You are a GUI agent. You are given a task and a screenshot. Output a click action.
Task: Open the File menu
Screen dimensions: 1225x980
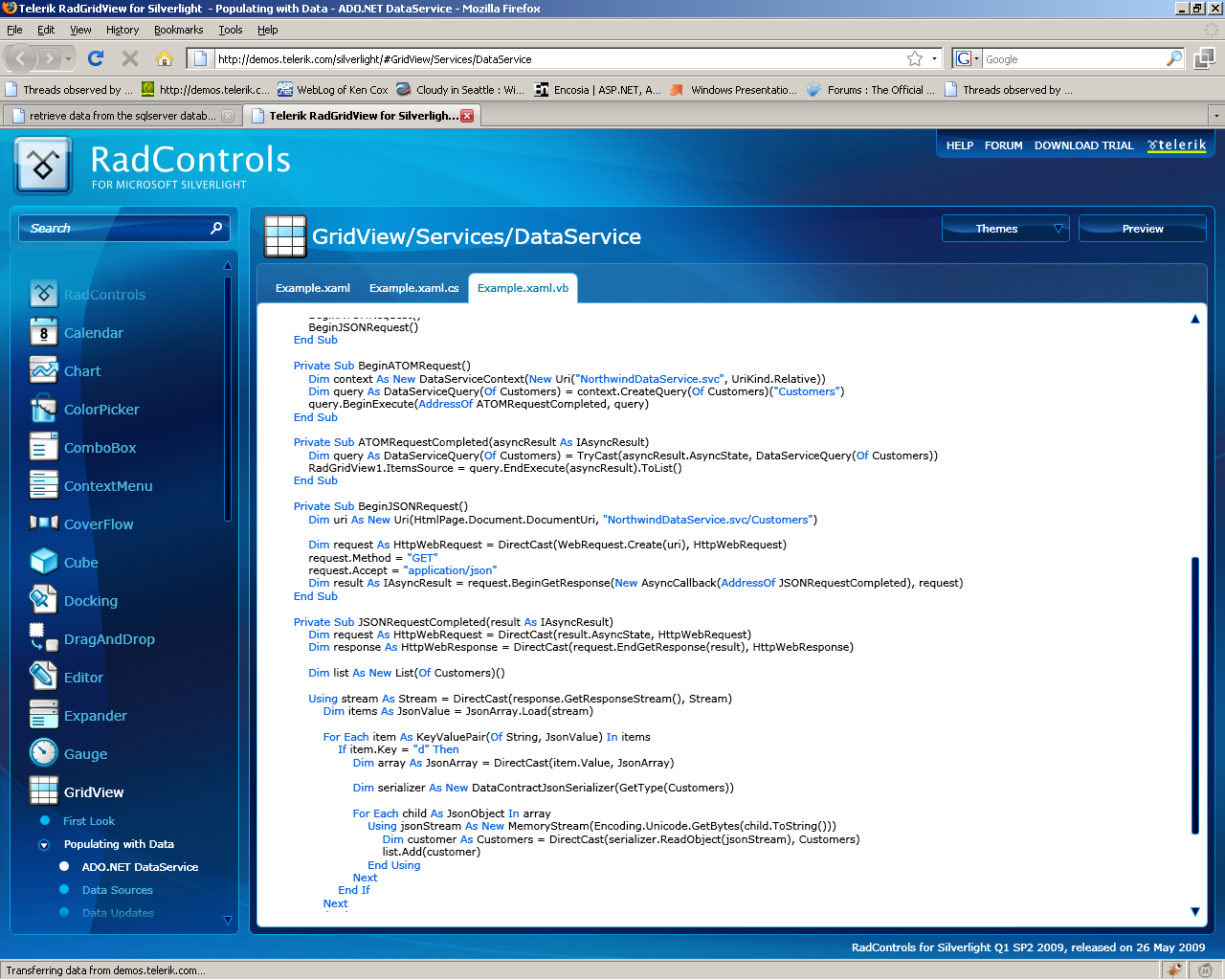(x=14, y=30)
